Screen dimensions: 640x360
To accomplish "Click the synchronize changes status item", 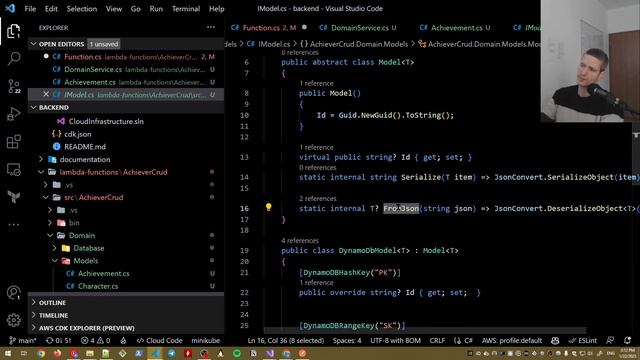I will click(58, 340).
